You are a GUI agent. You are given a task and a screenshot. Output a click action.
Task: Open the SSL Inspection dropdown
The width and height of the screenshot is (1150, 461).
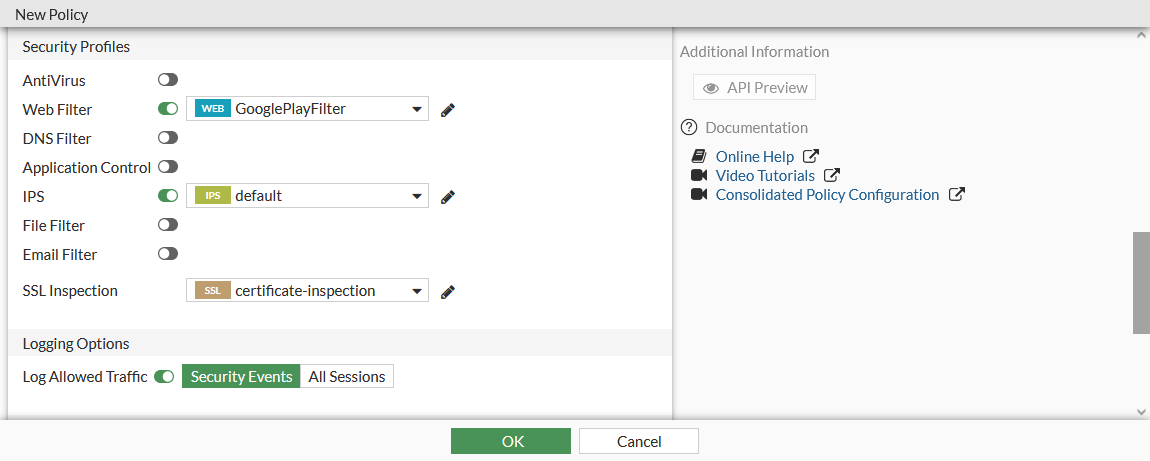(417, 291)
